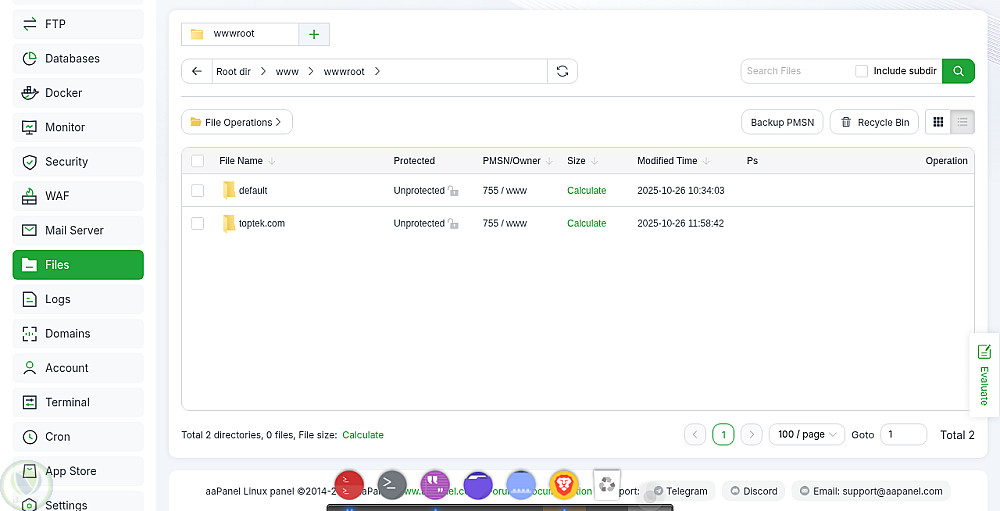Refresh the file list

click(562, 71)
